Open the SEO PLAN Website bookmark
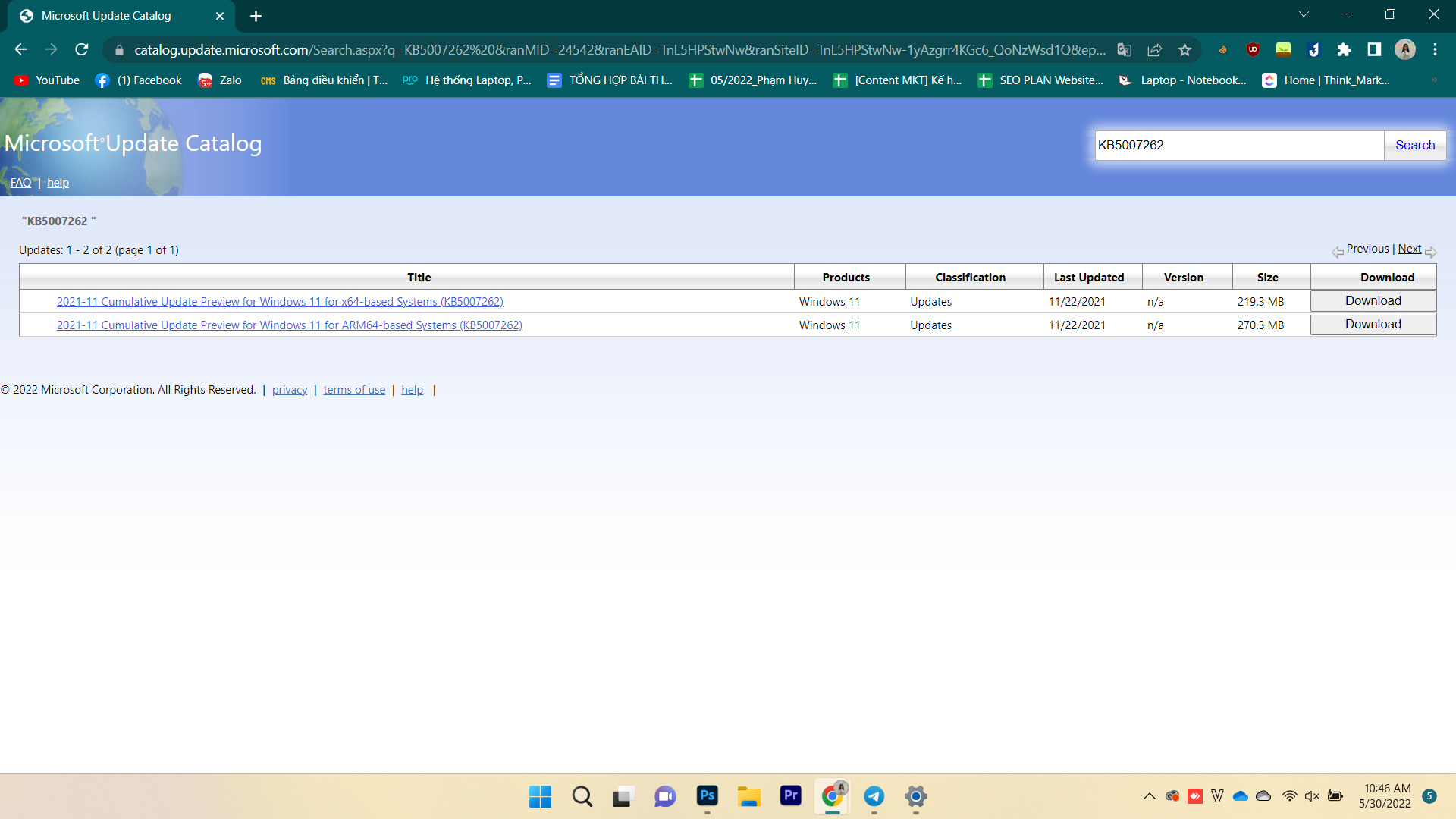1456x819 pixels. click(1041, 80)
